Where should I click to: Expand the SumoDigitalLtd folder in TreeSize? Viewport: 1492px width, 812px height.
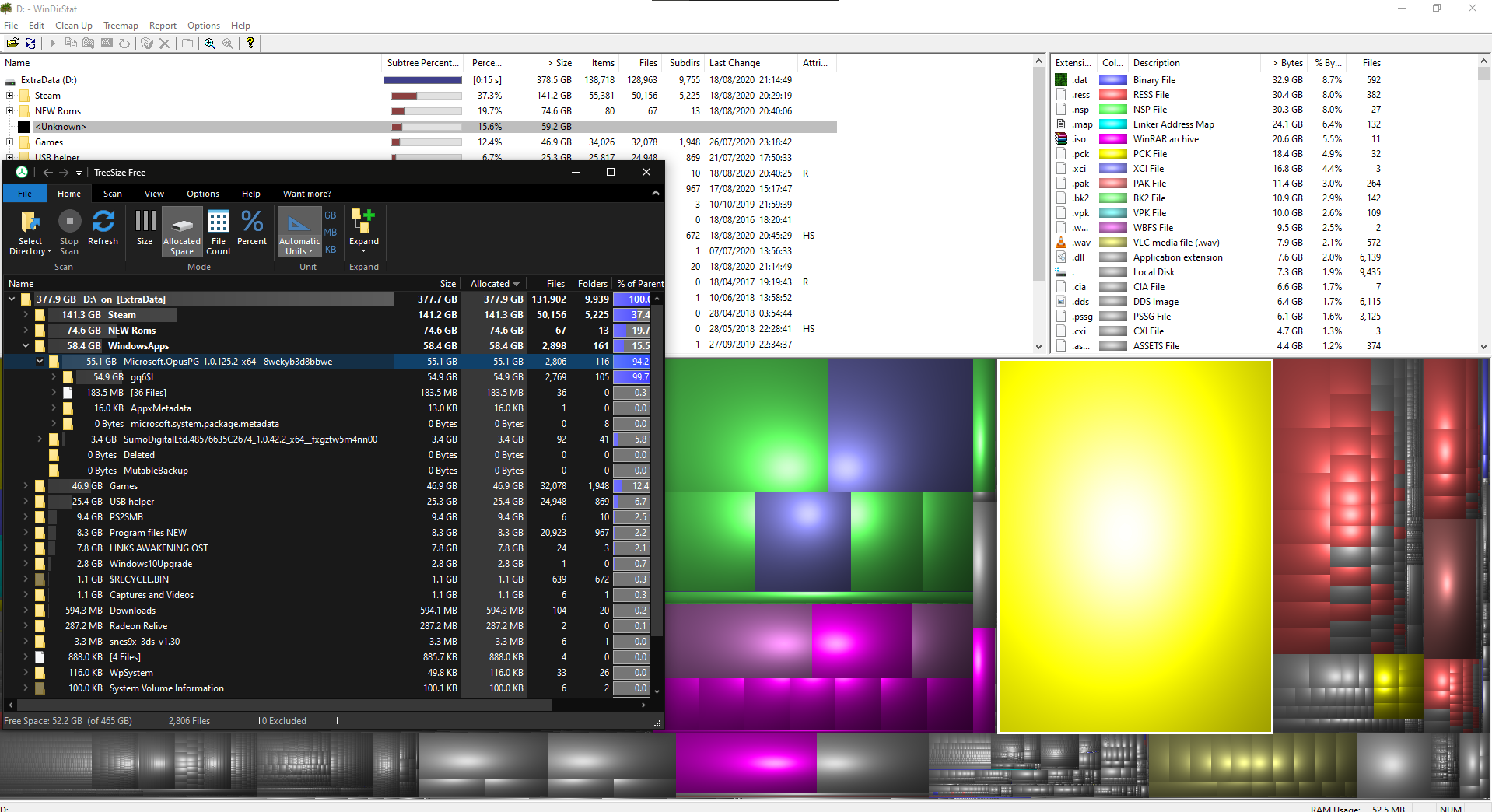(x=40, y=439)
